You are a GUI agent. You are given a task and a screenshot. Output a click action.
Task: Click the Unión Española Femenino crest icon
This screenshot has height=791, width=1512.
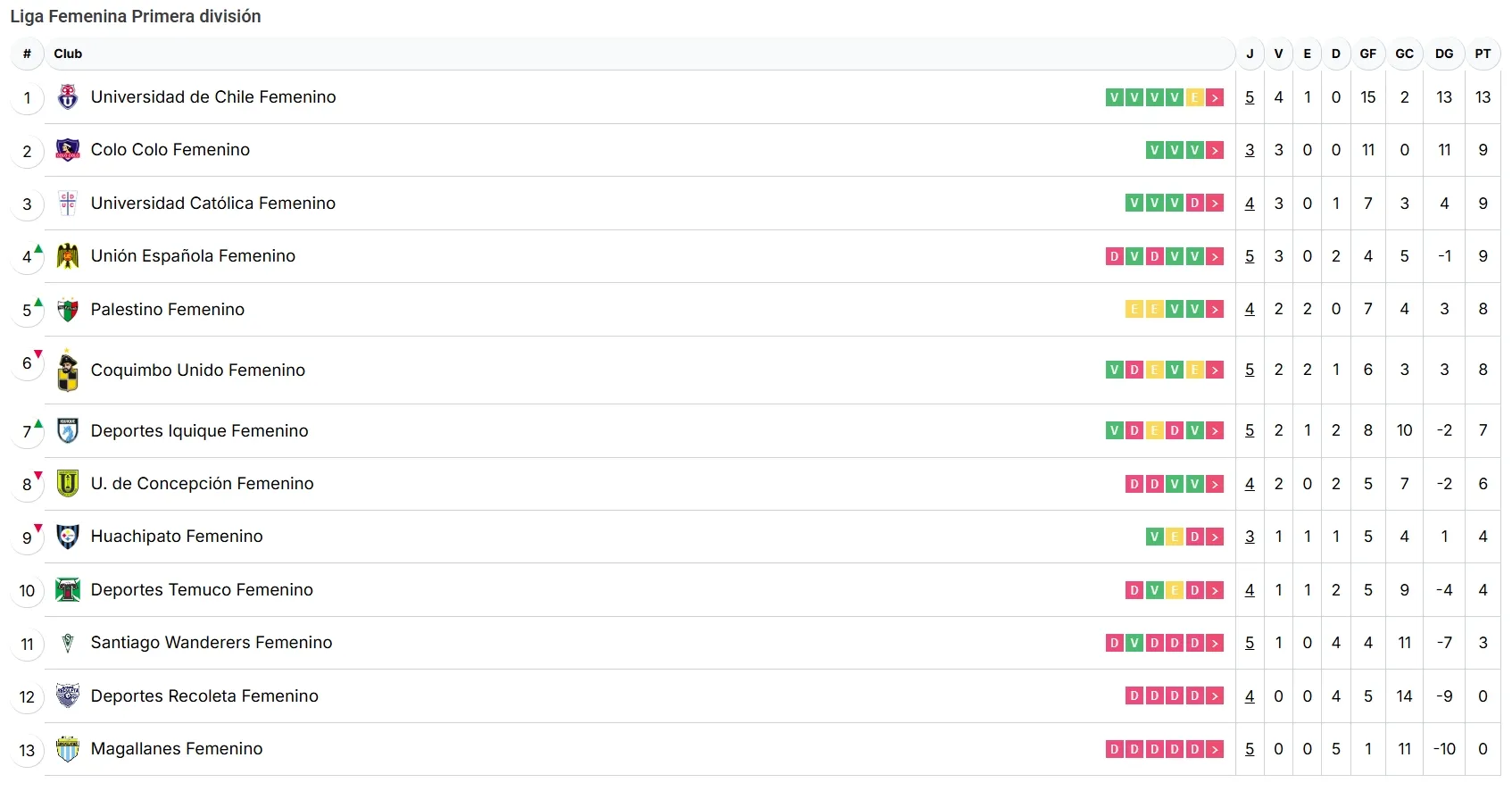(x=68, y=256)
